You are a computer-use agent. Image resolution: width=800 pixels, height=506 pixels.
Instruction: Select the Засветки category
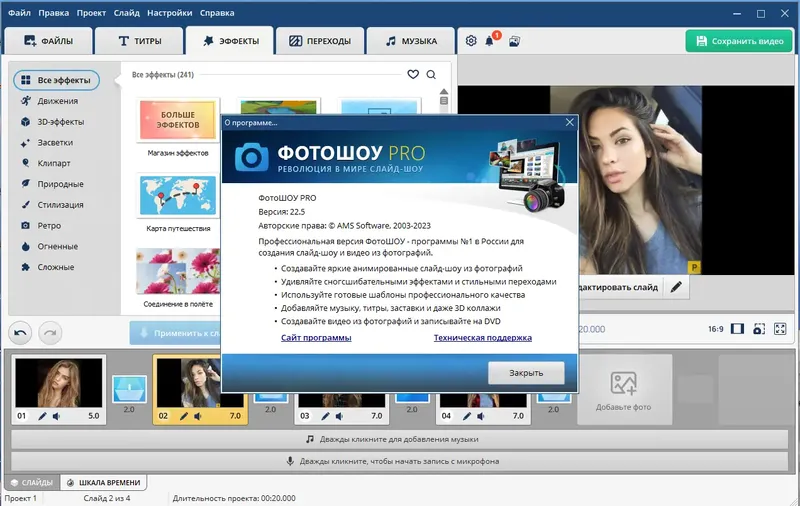pyautogui.click(x=47, y=143)
